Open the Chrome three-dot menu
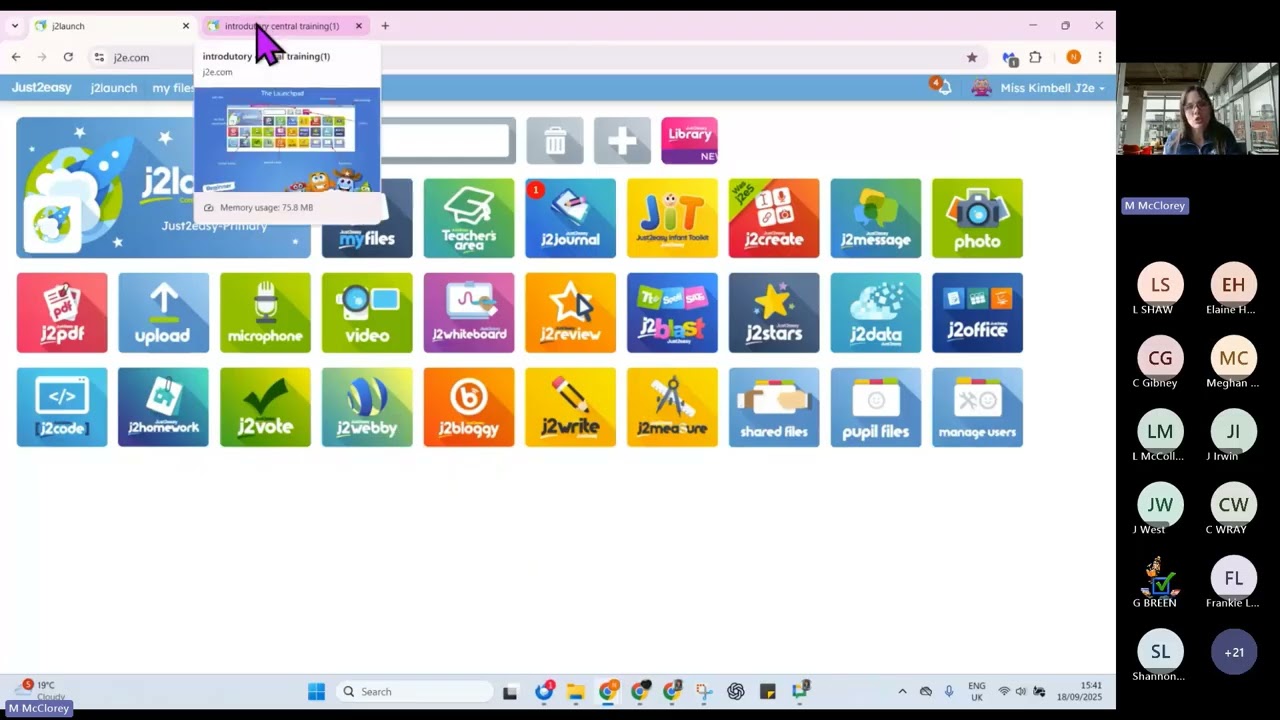This screenshot has width=1280, height=720. coord(1099,57)
